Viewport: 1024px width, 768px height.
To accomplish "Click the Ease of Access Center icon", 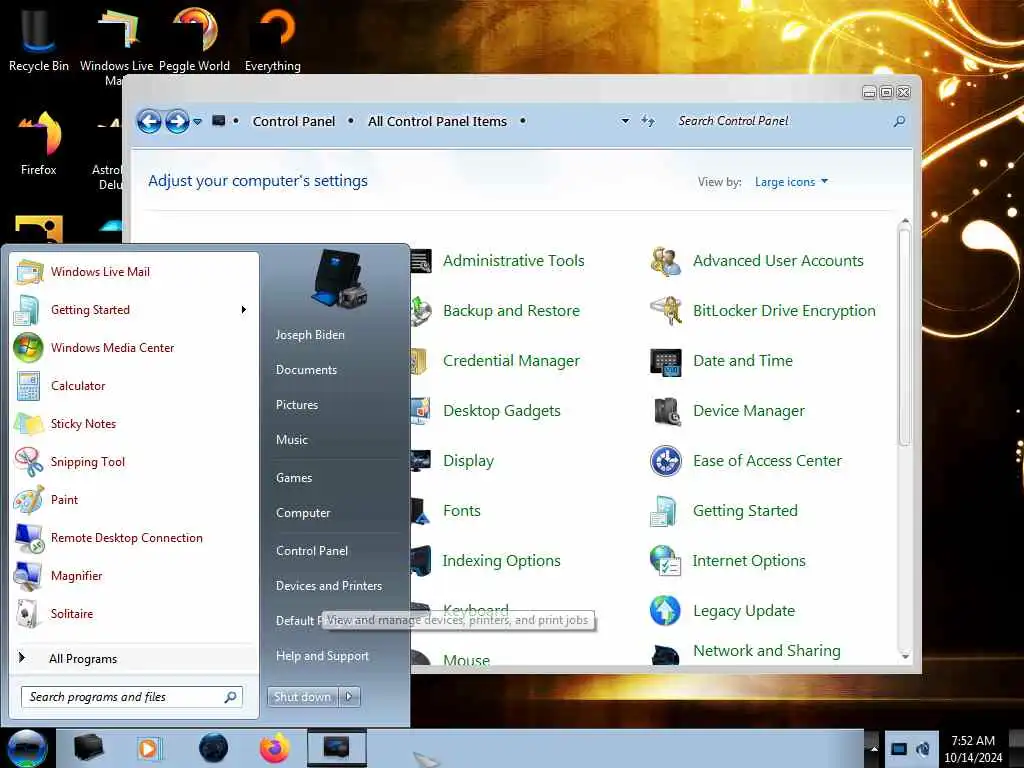I will click(665, 461).
